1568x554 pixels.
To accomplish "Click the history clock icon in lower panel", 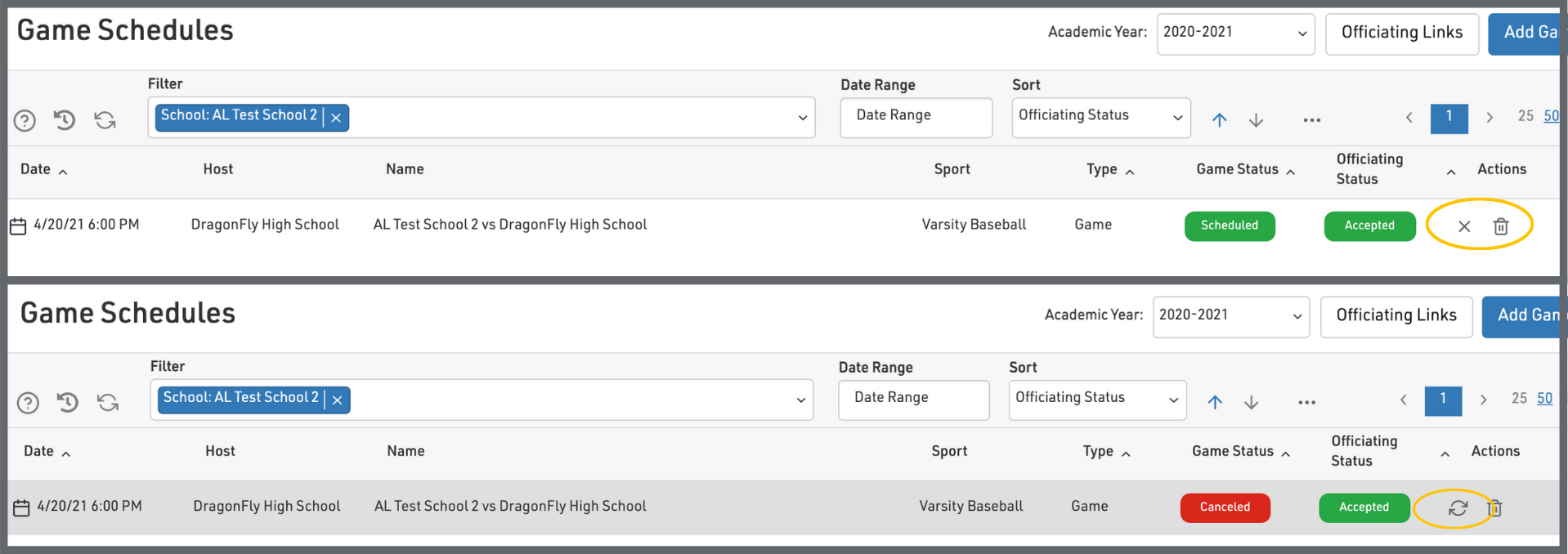I will (x=68, y=402).
